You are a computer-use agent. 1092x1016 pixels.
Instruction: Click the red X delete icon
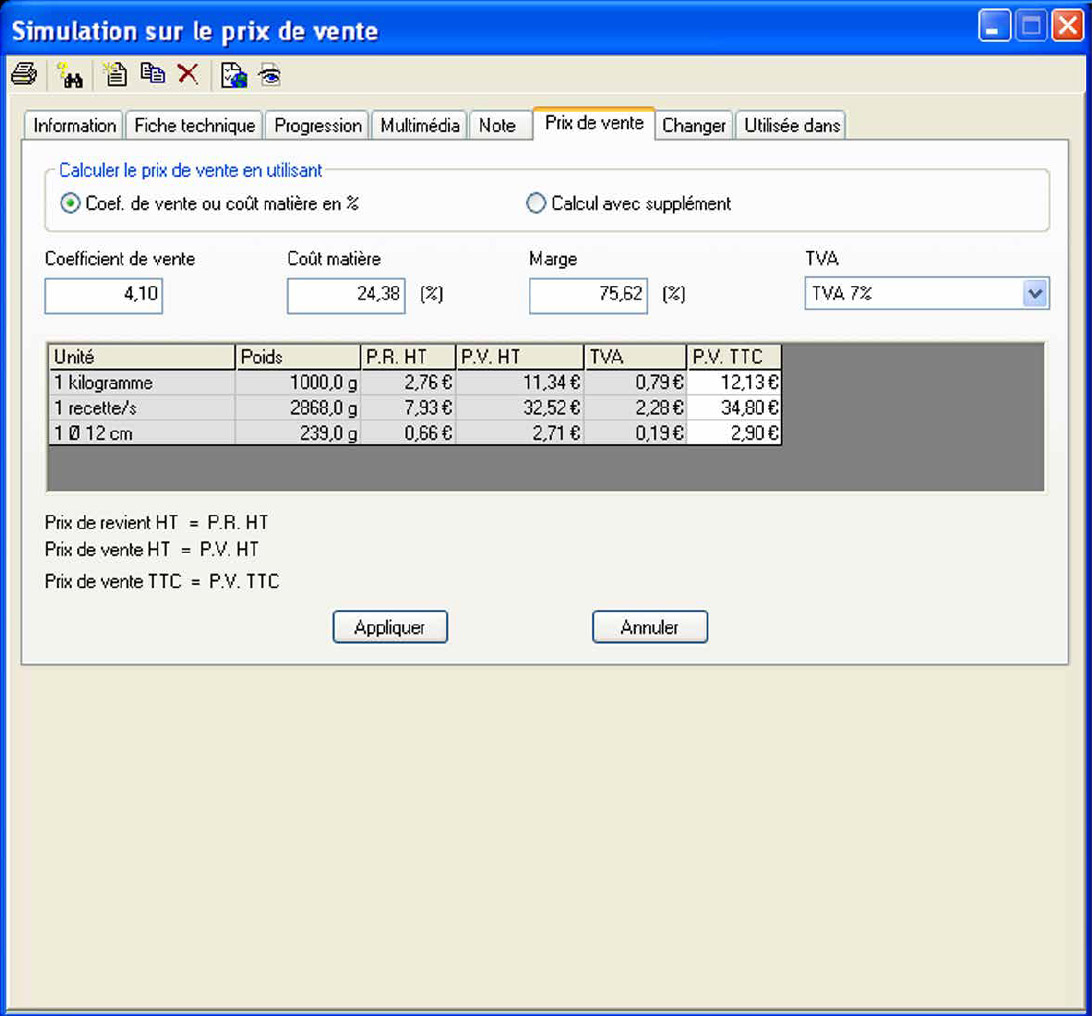[187, 73]
